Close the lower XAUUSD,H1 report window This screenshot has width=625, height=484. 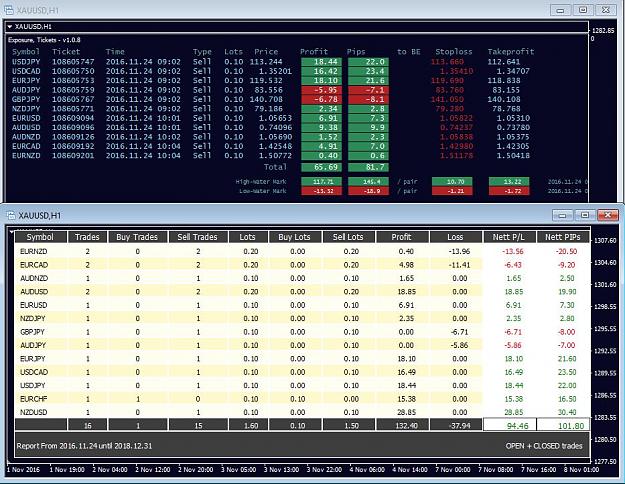click(608, 215)
